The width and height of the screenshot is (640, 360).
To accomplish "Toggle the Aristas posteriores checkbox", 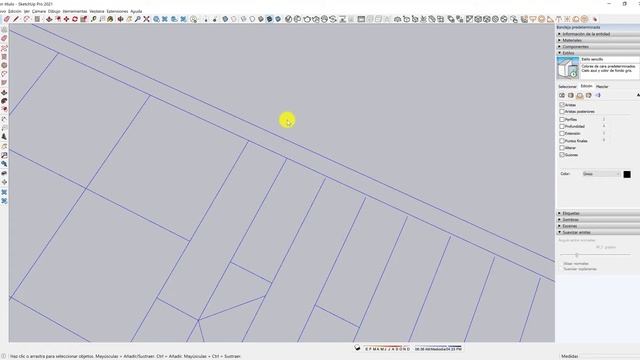I will [562, 111].
